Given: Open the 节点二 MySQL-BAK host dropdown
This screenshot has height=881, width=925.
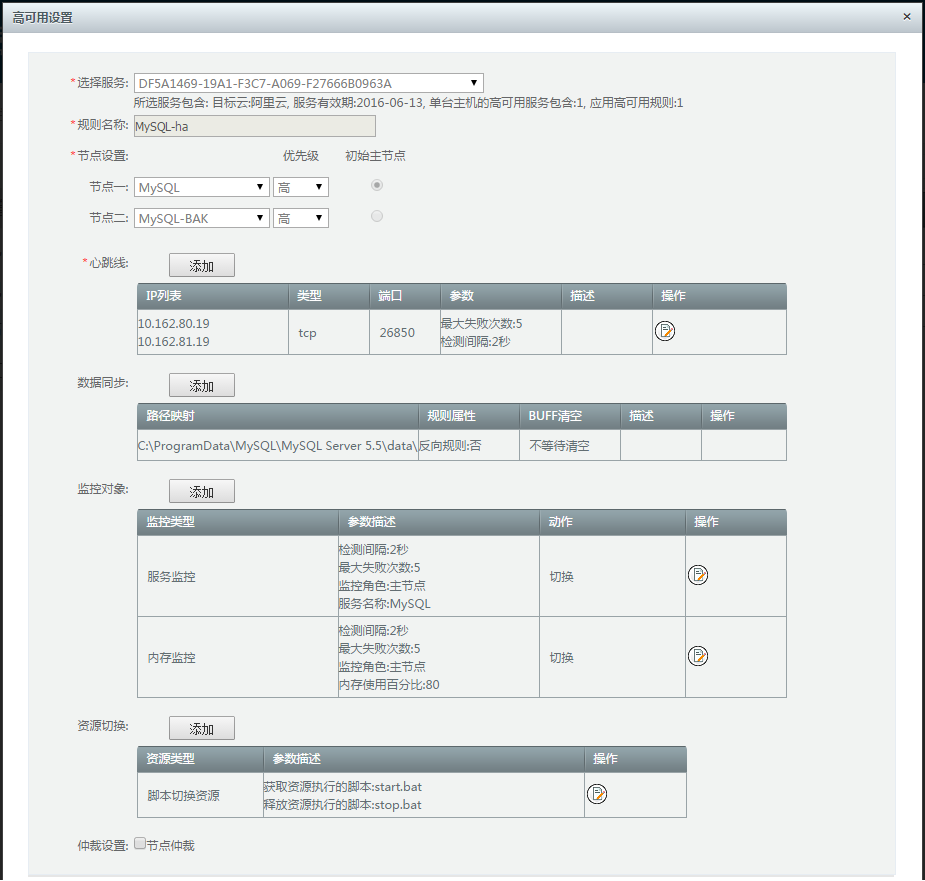Looking at the screenshot, I should (x=202, y=218).
